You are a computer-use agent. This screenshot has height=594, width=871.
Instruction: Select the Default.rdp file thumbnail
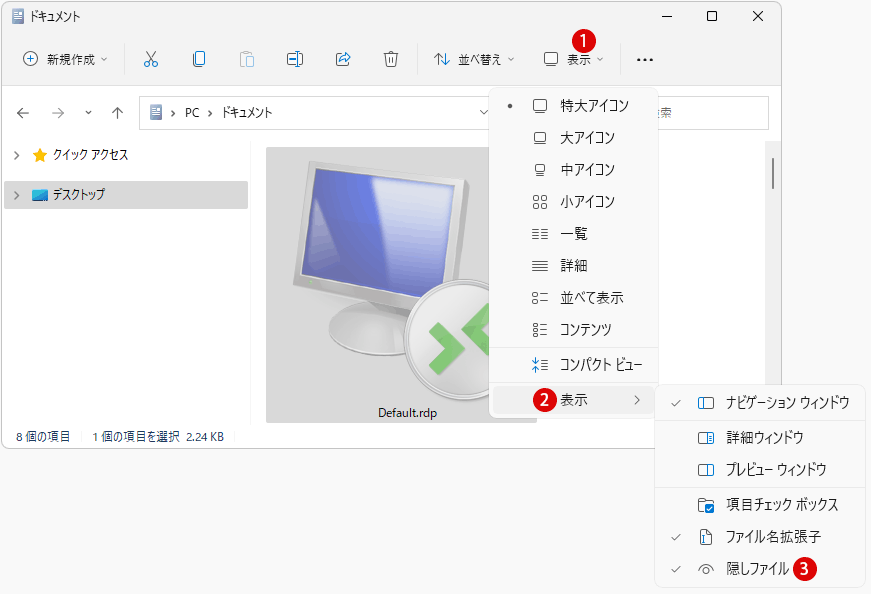tap(378, 284)
